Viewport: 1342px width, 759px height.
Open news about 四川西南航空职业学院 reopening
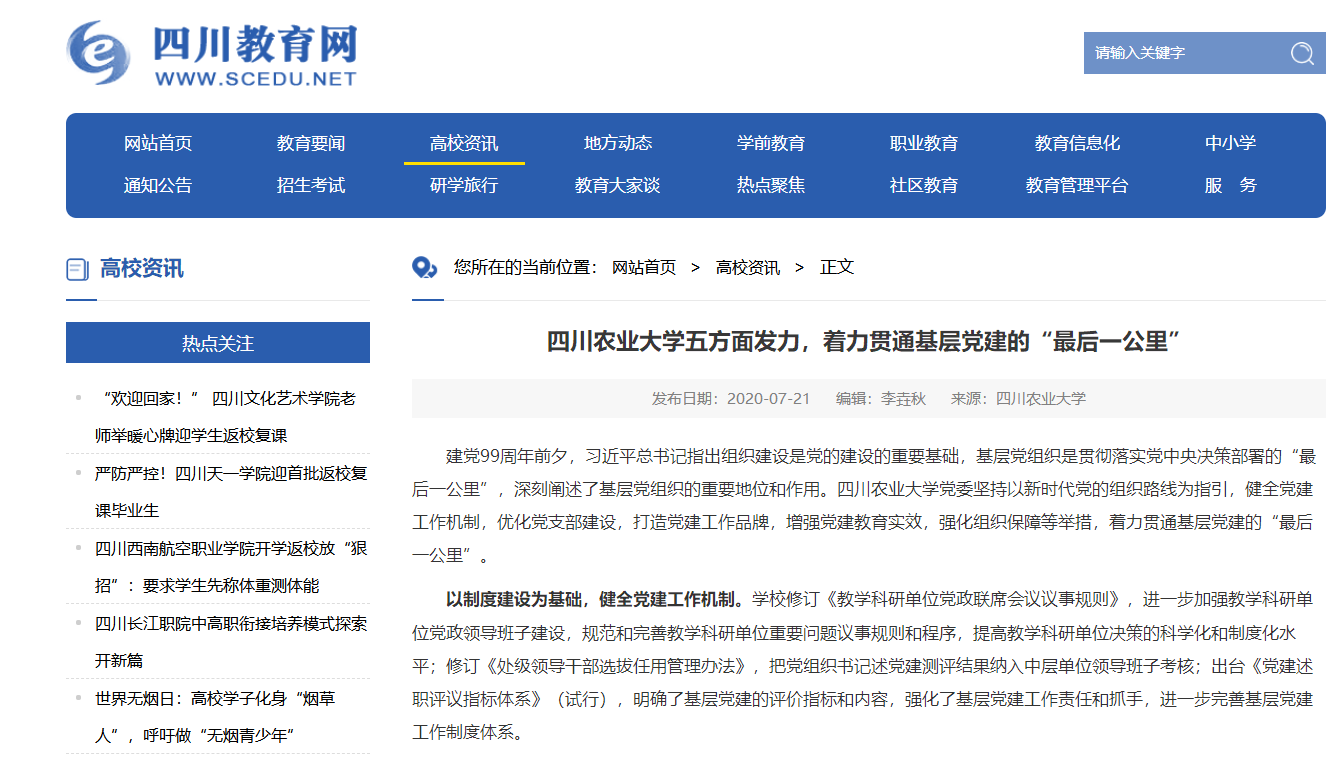pos(231,567)
